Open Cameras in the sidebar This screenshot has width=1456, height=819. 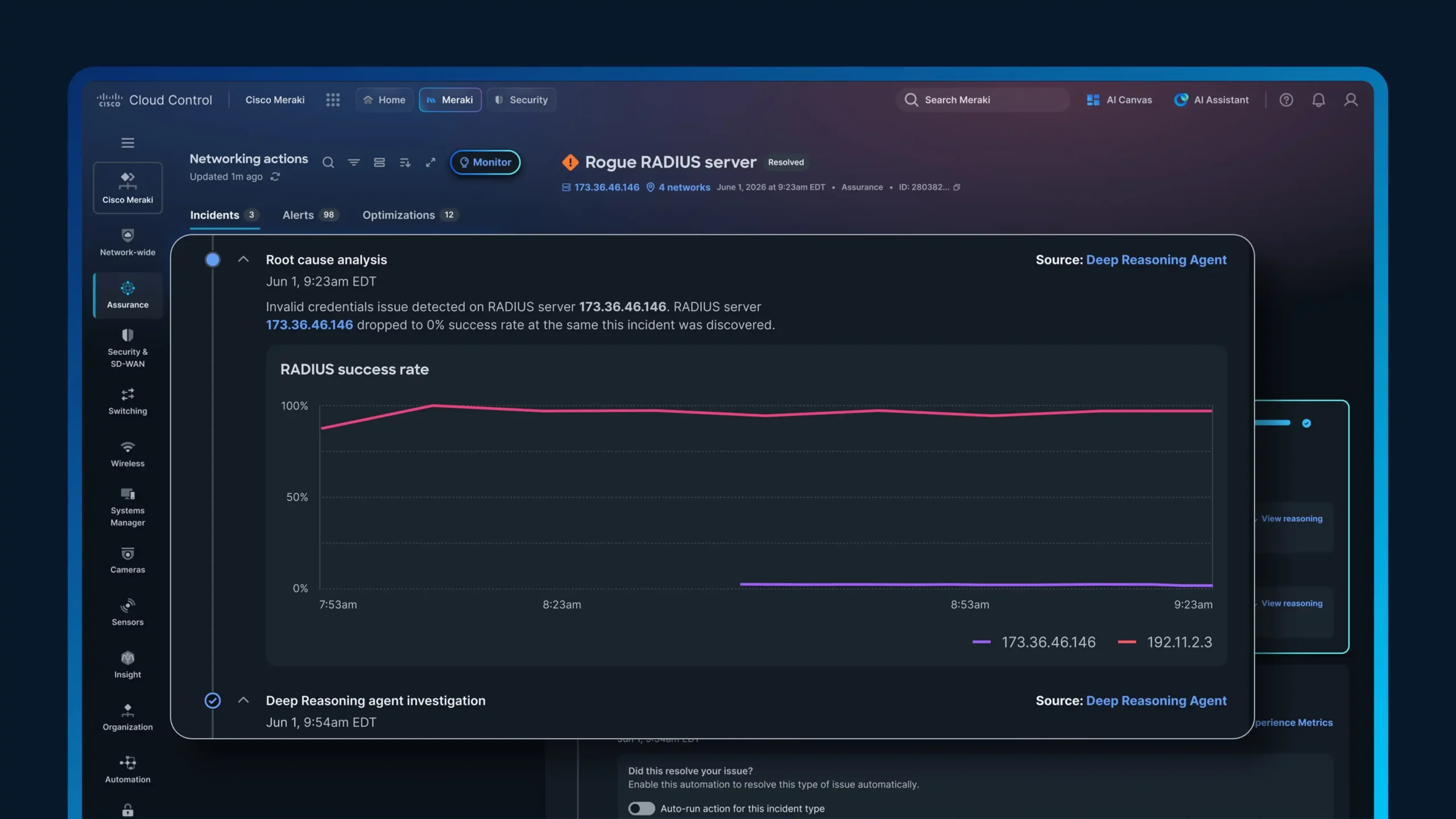point(127,560)
